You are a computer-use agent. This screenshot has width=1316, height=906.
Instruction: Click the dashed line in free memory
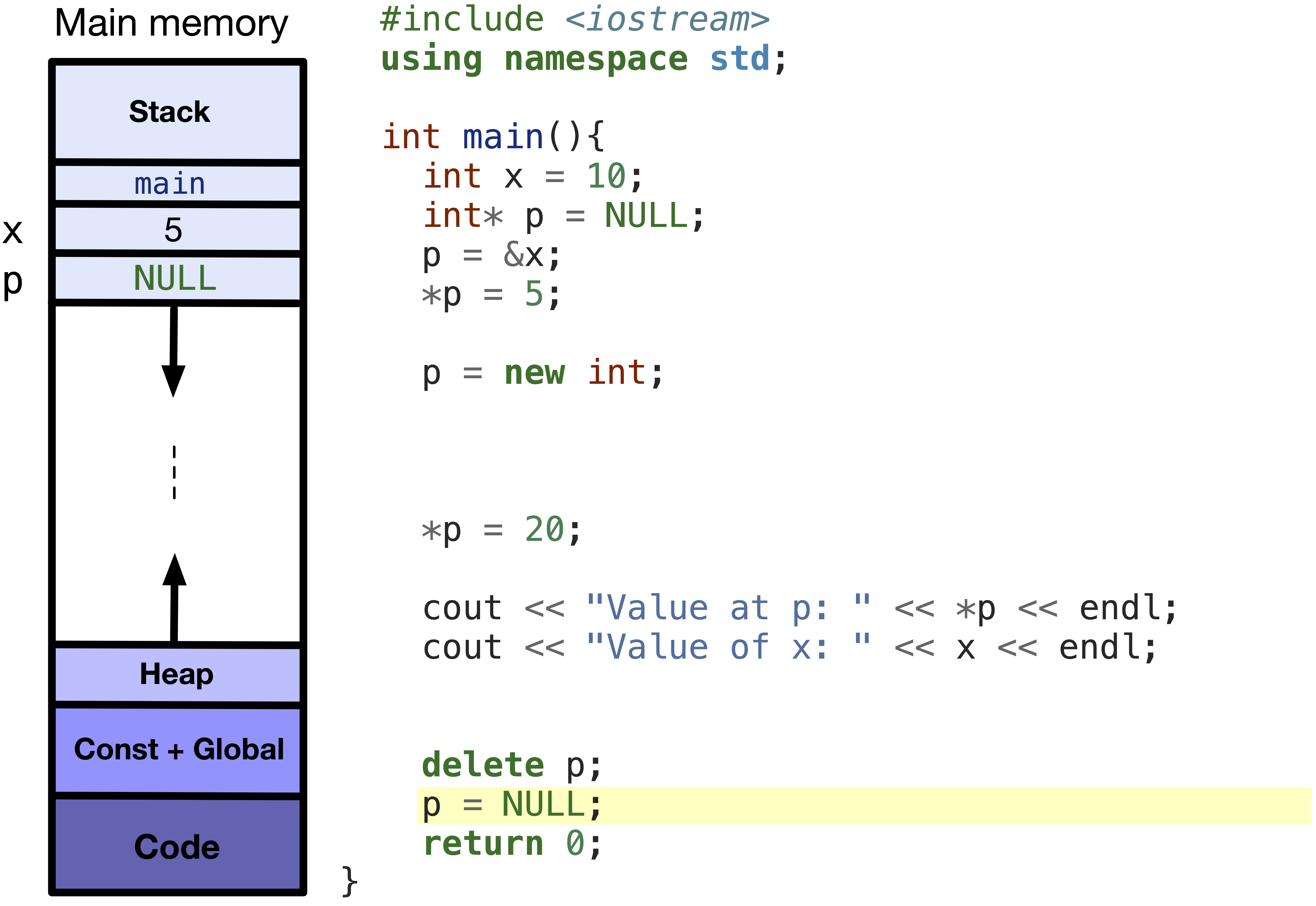(174, 472)
